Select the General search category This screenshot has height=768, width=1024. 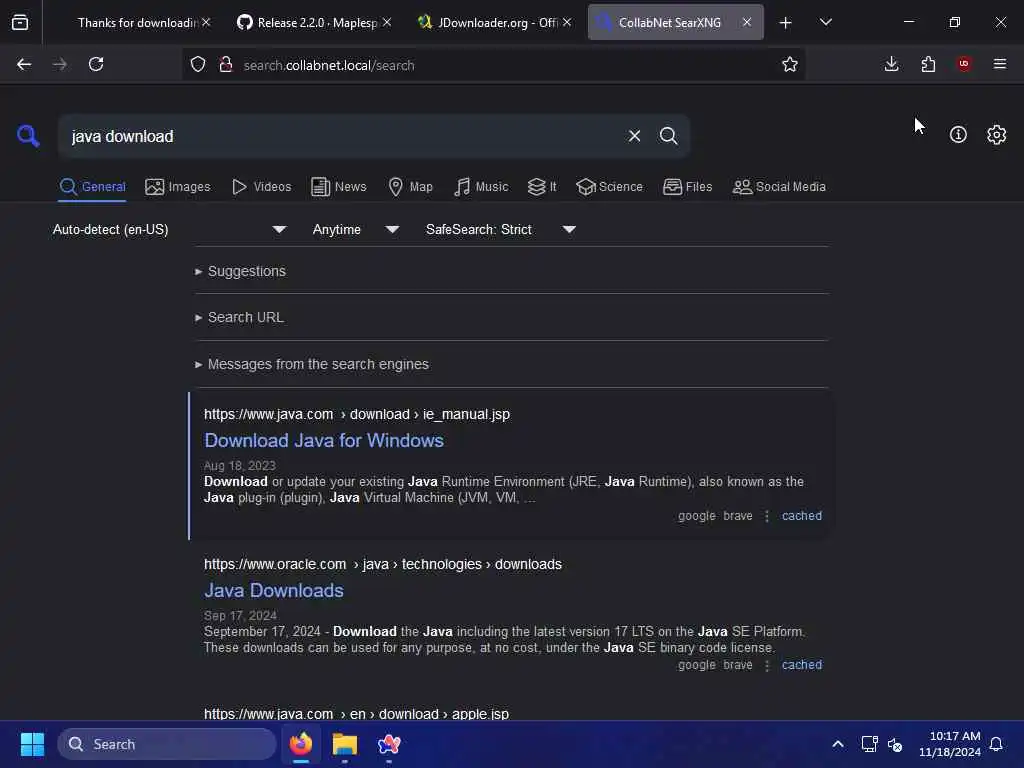click(x=92, y=187)
